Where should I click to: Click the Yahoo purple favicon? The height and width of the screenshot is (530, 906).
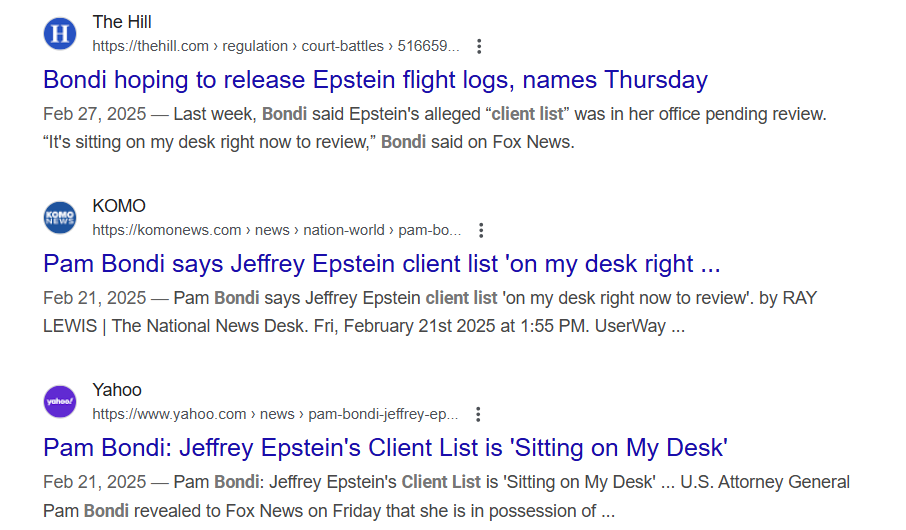tap(60, 402)
